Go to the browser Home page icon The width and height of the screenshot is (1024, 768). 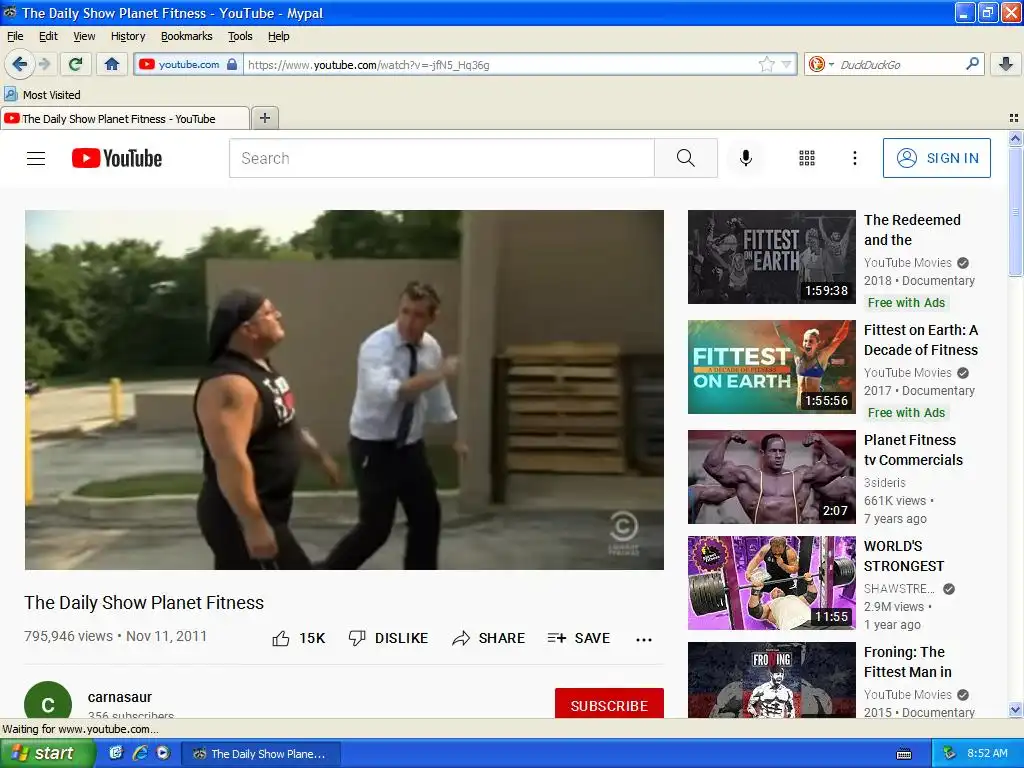pyautogui.click(x=112, y=64)
